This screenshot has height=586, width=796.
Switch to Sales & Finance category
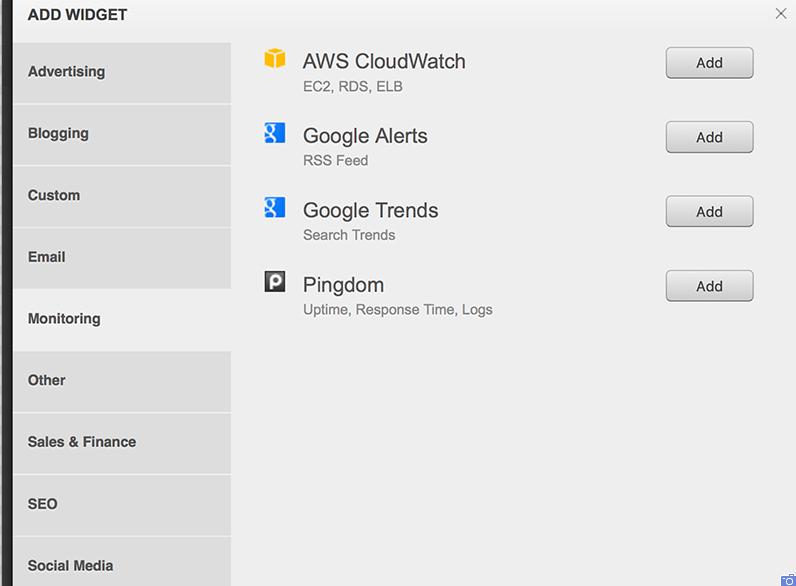pos(122,443)
